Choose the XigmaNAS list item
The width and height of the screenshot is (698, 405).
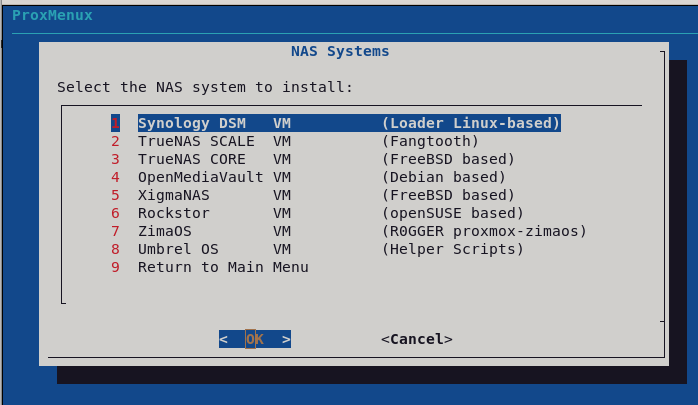[x=174, y=195]
